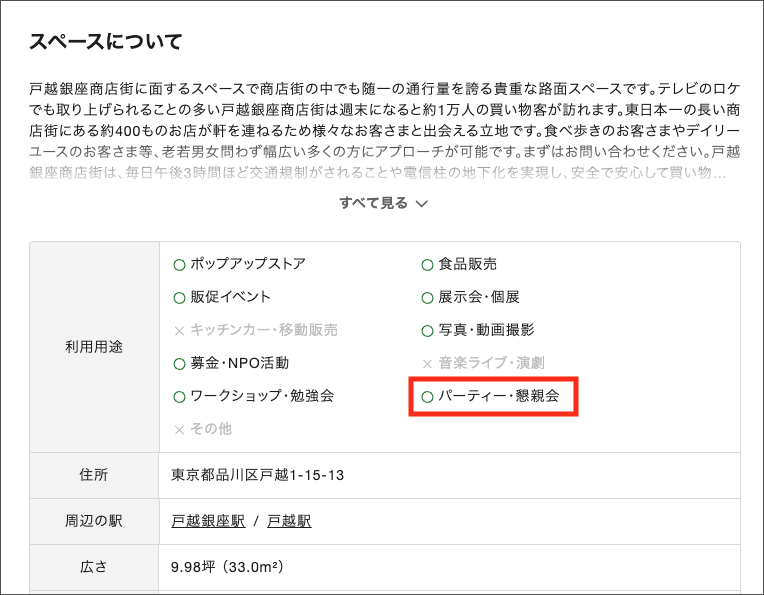Image resolution: width=764 pixels, height=595 pixels.
Task: Select the パーティー・懇親会 usage label
Action: tap(498, 396)
